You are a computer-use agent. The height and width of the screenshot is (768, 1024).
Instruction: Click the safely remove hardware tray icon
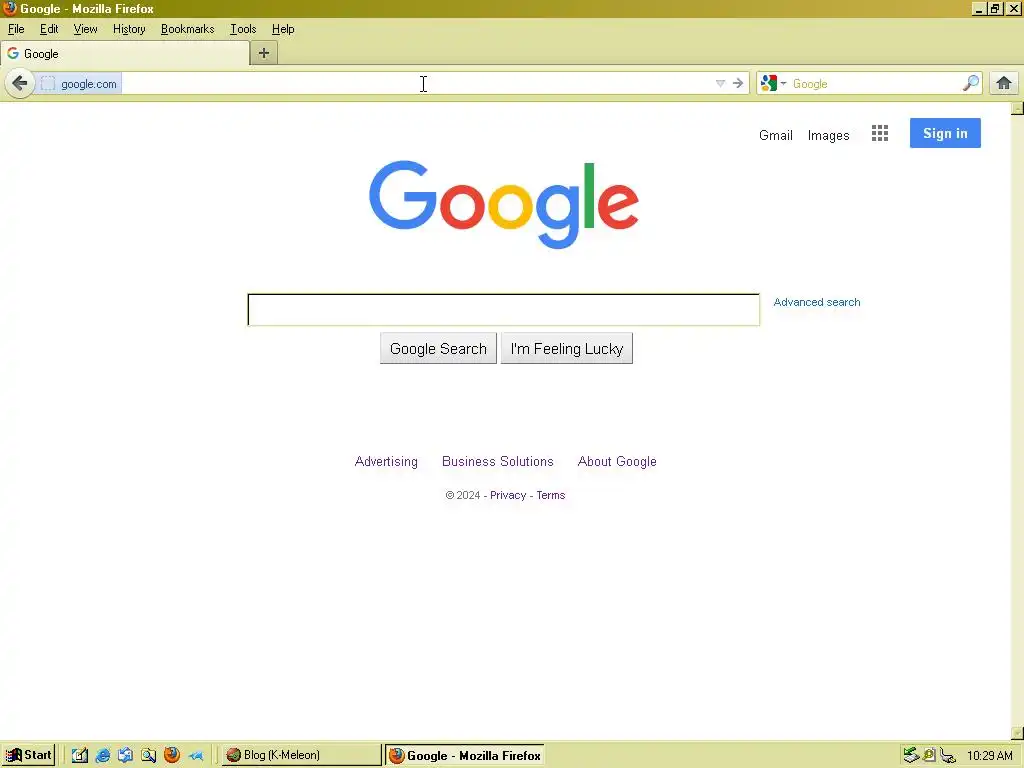[x=911, y=755]
